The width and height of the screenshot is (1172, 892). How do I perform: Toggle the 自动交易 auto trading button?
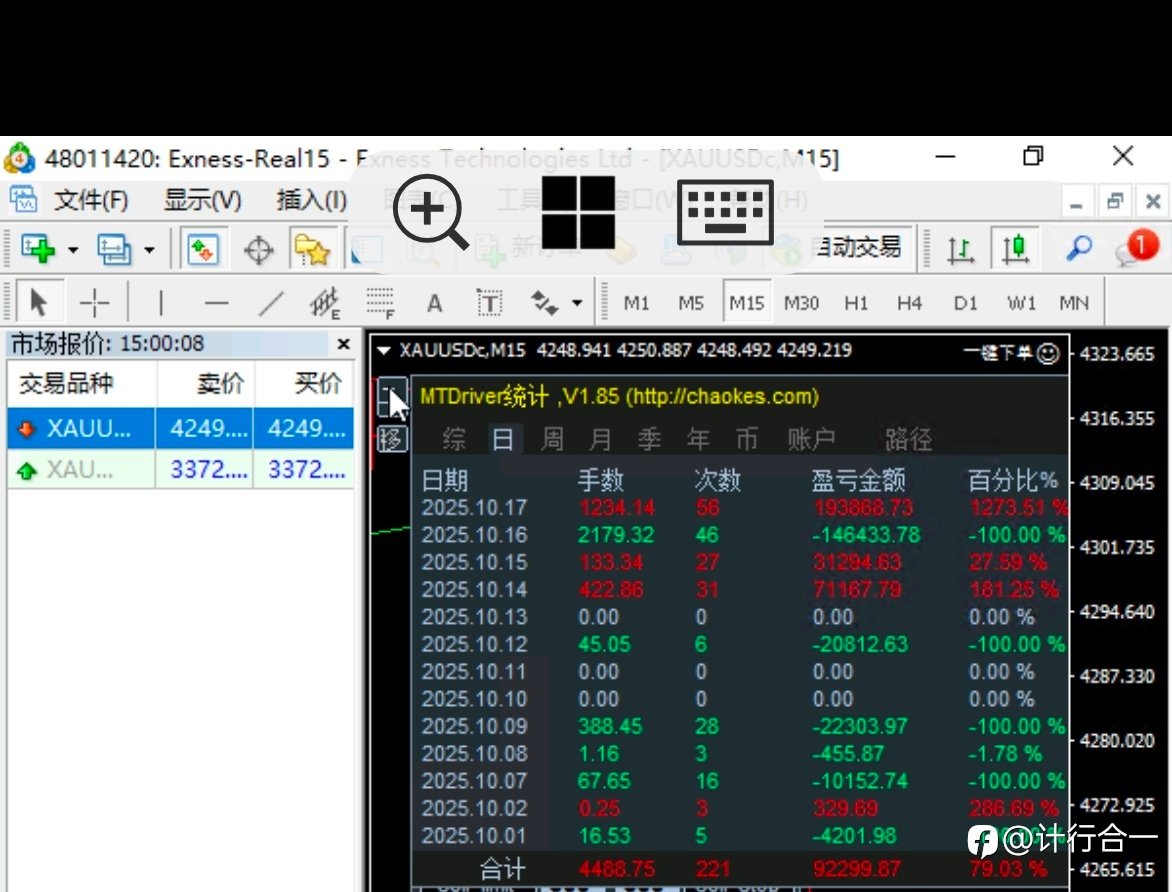tap(860, 247)
